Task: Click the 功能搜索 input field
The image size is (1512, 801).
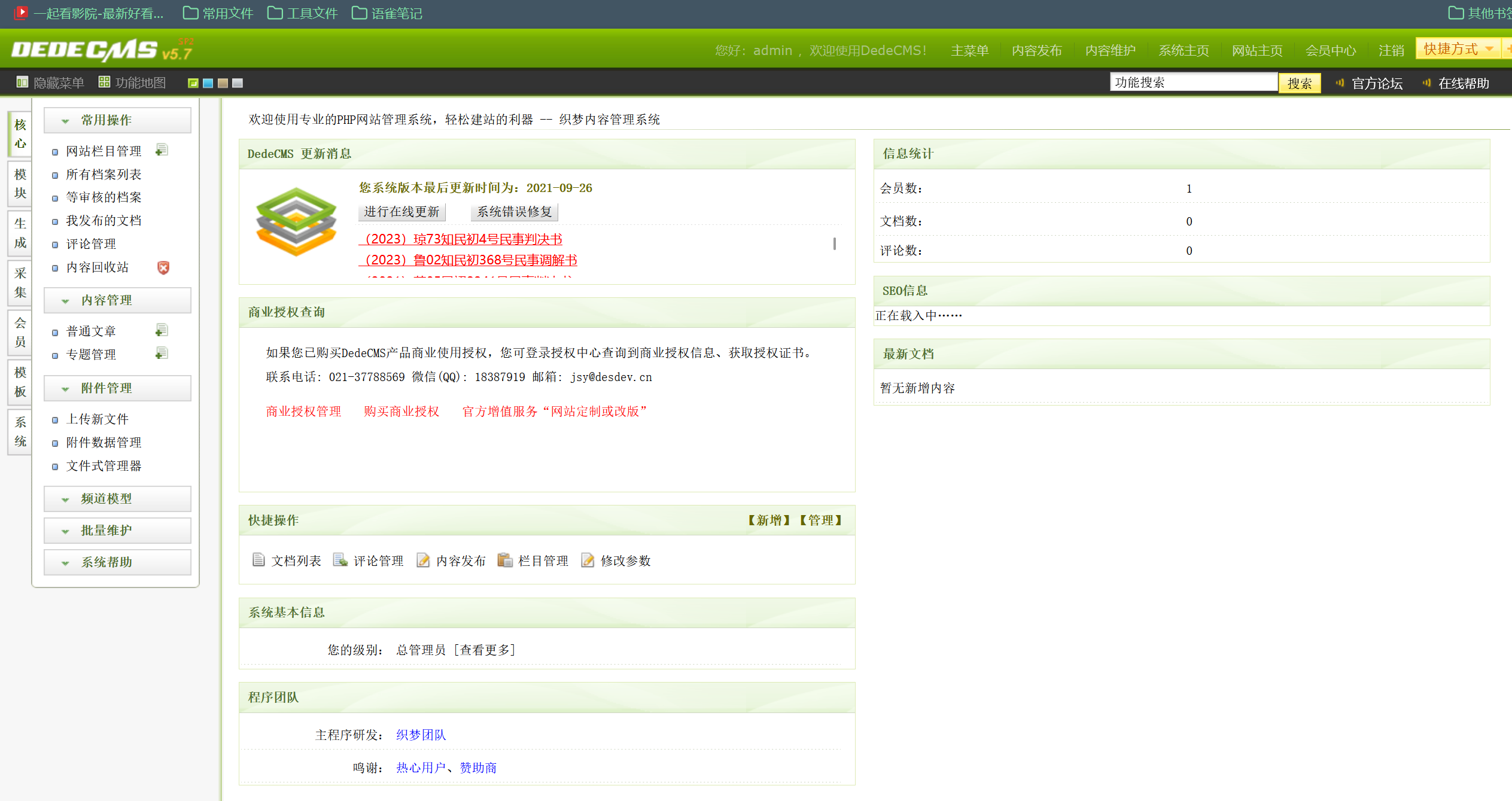Action: point(1194,83)
